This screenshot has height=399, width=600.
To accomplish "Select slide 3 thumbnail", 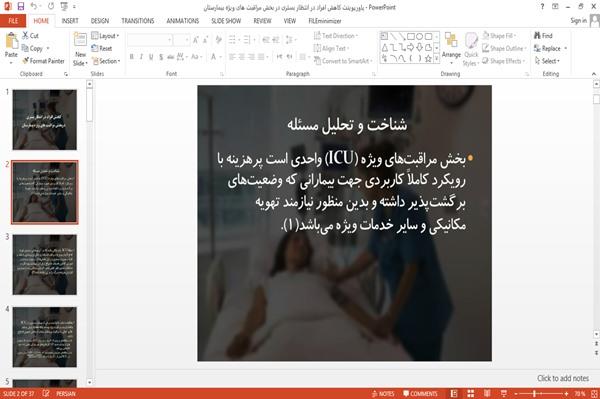I will tap(45, 264).
